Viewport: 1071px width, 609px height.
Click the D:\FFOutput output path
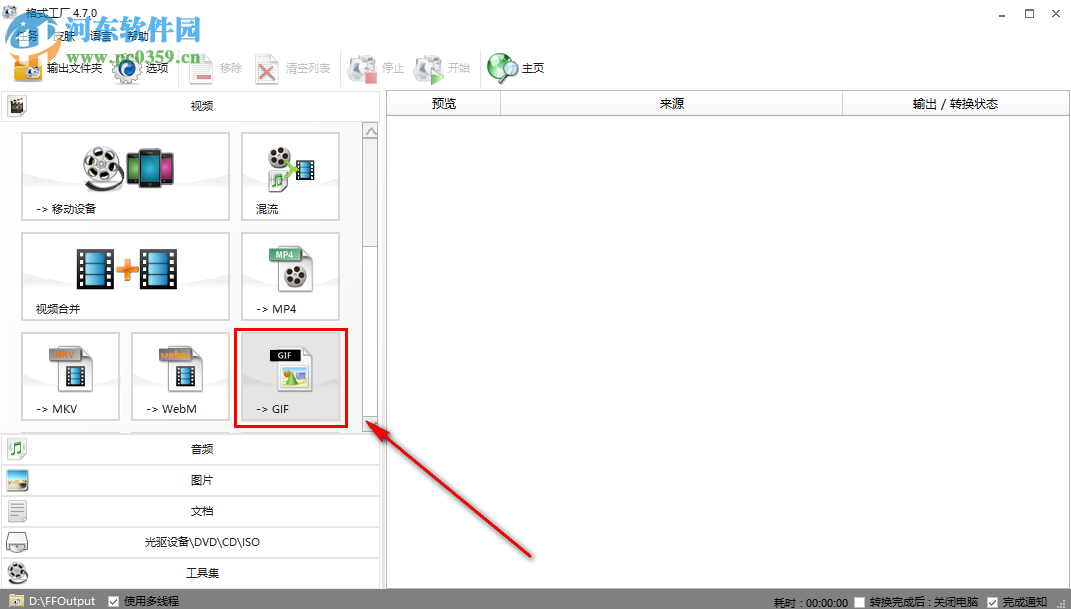(x=62, y=601)
